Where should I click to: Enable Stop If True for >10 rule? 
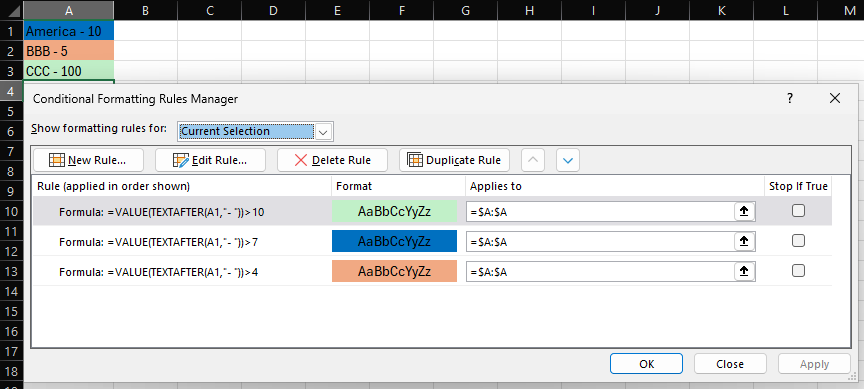(798, 210)
